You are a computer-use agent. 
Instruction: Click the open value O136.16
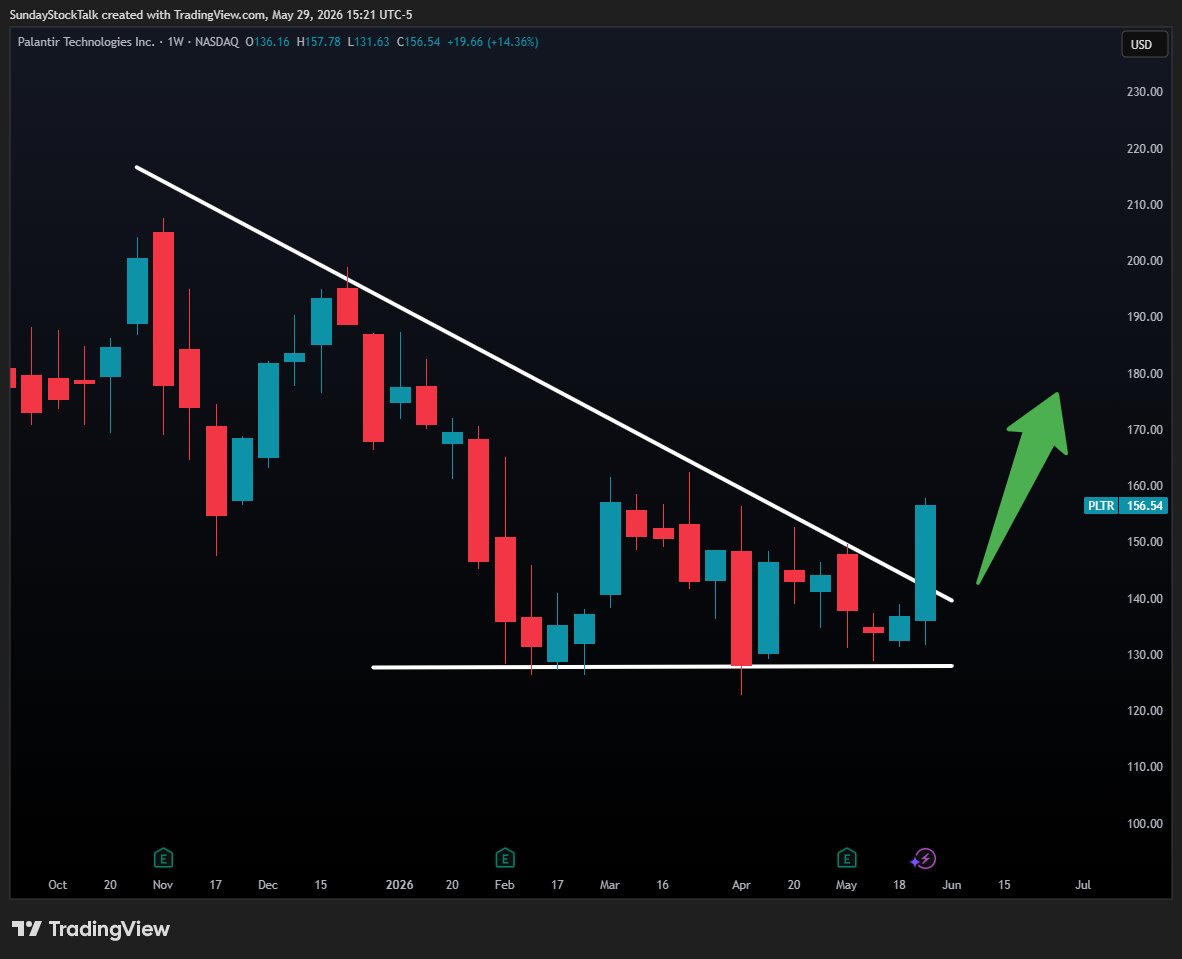point(267,42)
